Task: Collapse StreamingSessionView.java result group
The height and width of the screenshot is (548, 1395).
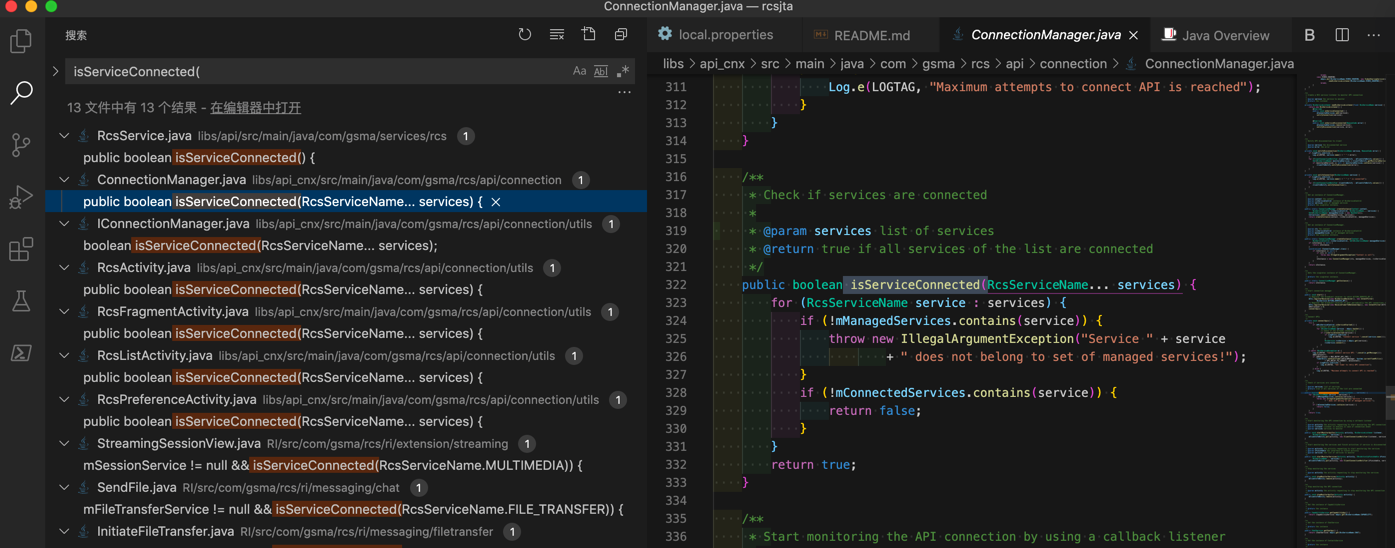Action: coord(64,444)
